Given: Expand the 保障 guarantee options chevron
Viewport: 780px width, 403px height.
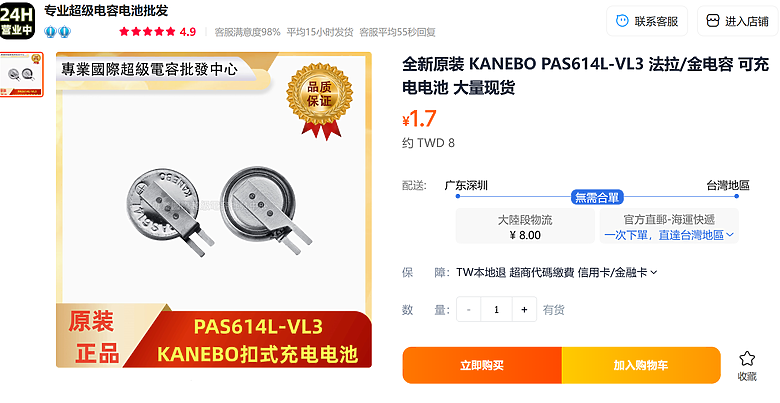Looking at the screenshot, I should tap(654, 273).
